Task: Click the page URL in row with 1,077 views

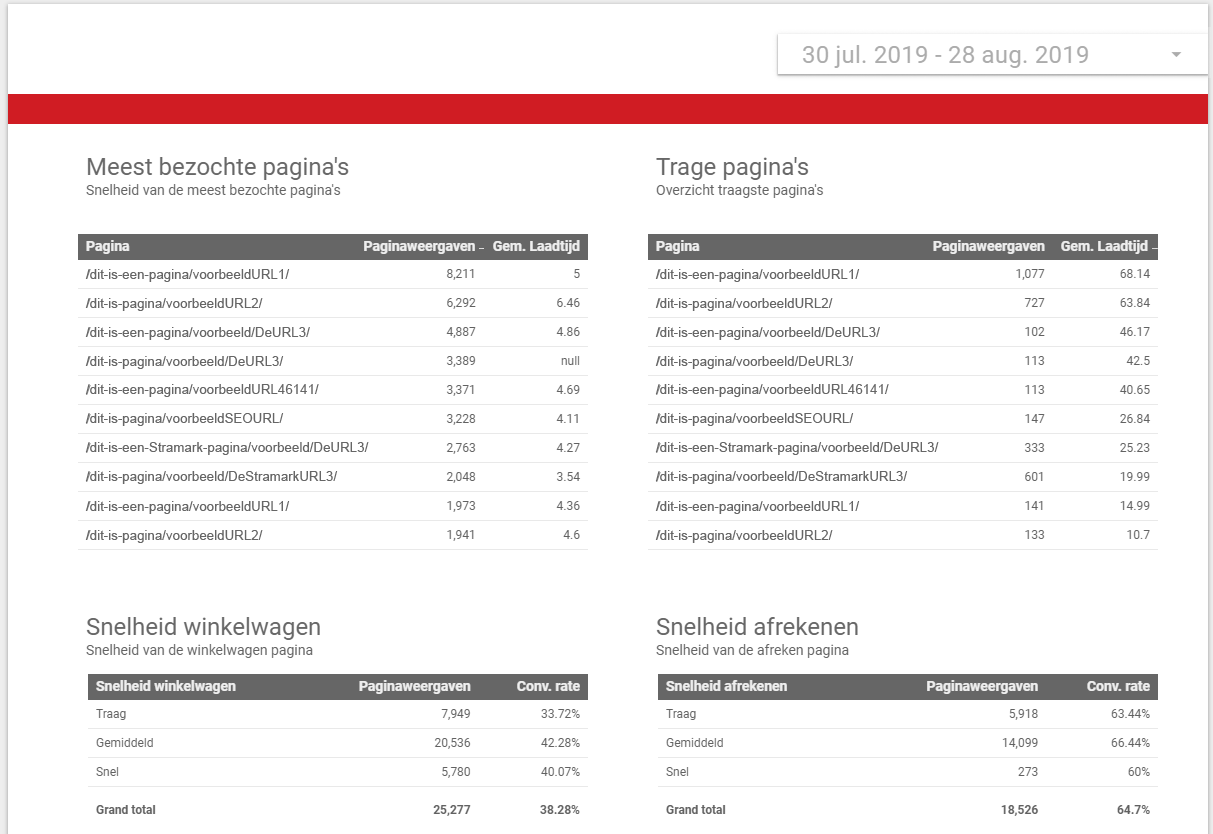Action: (757, 274)
